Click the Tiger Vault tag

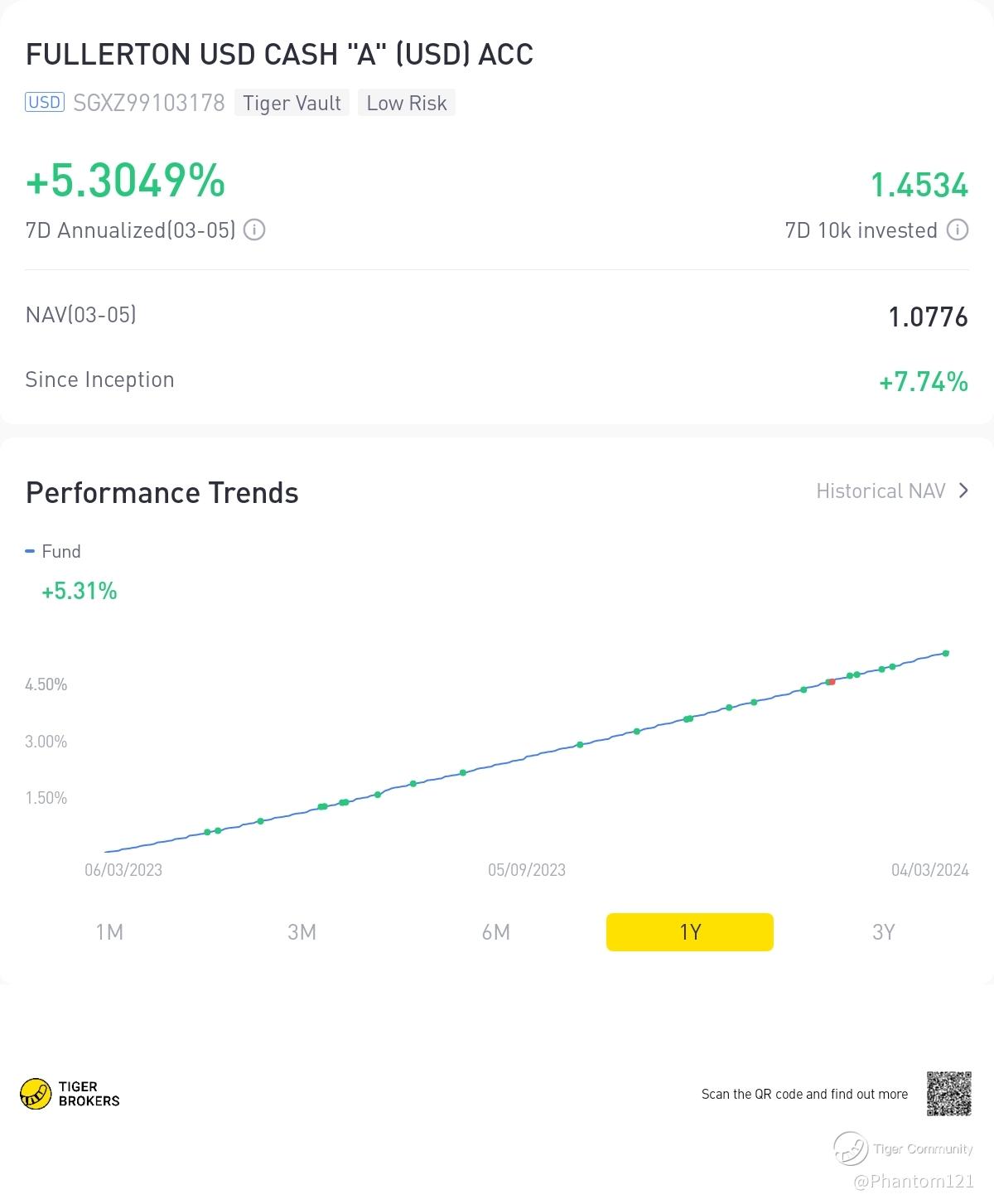(x=292, y=103)
